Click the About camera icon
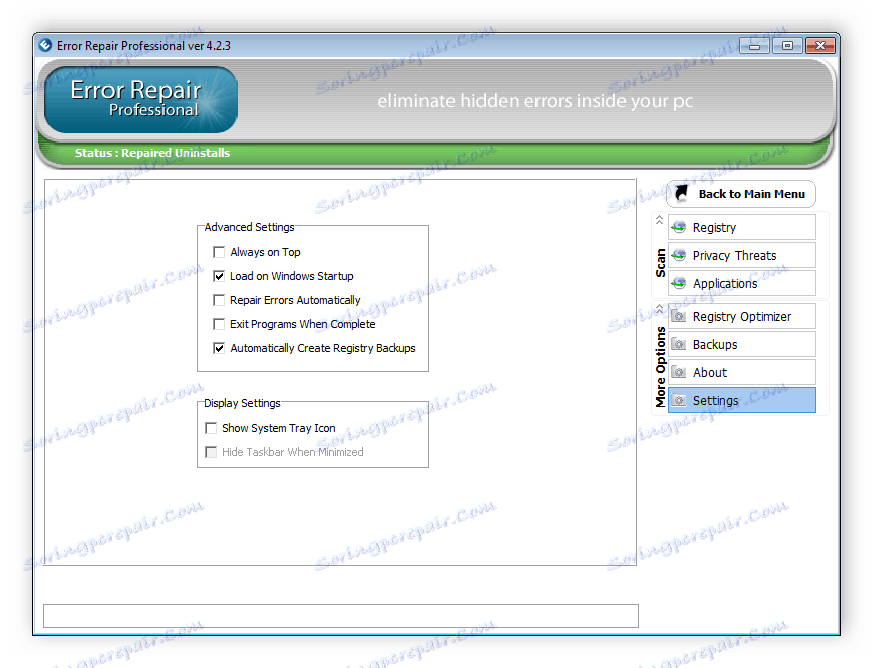Viewport: 873px width, 668px height. tap(679, 372)
